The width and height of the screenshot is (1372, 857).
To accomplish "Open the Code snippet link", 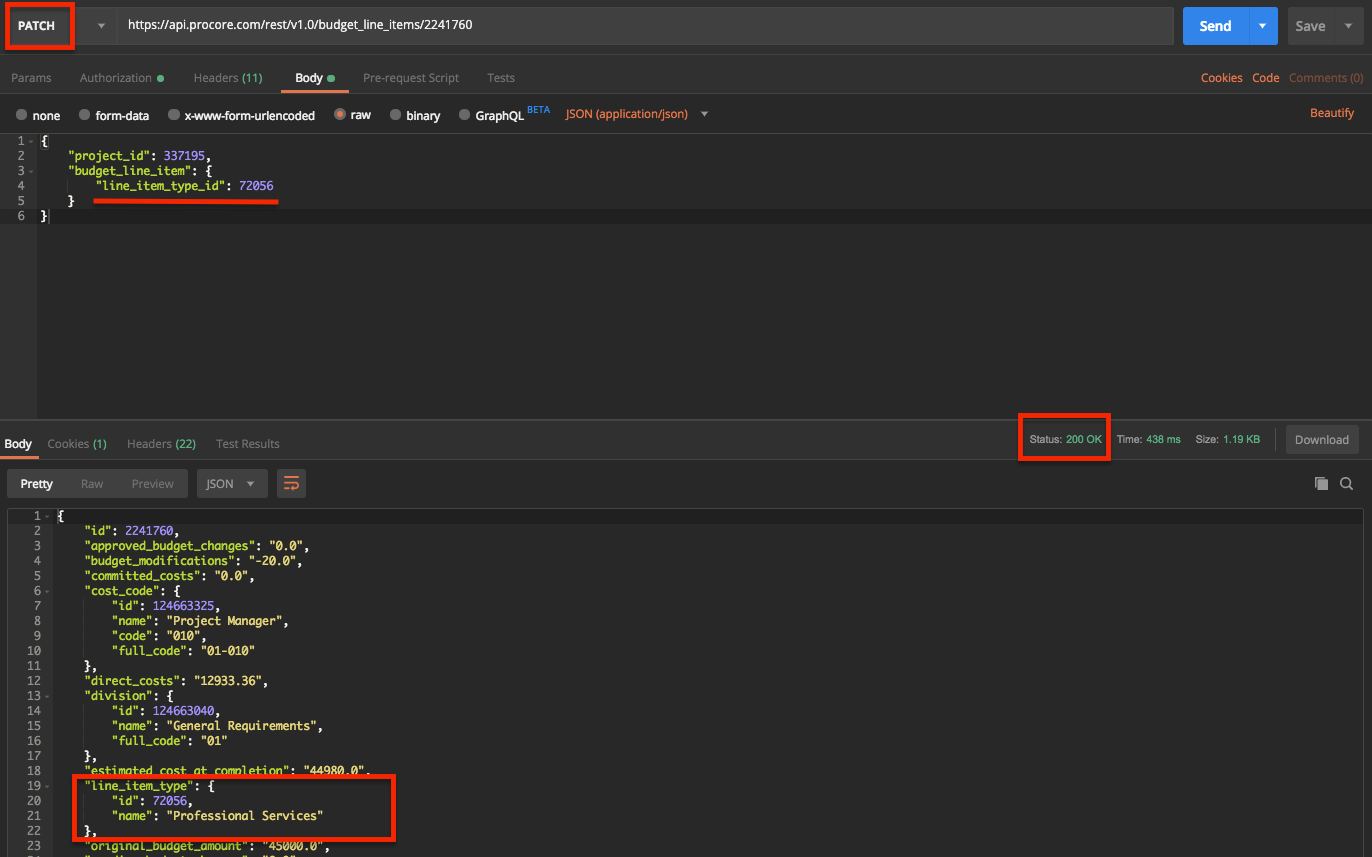I will click(x=1266, y=78).
